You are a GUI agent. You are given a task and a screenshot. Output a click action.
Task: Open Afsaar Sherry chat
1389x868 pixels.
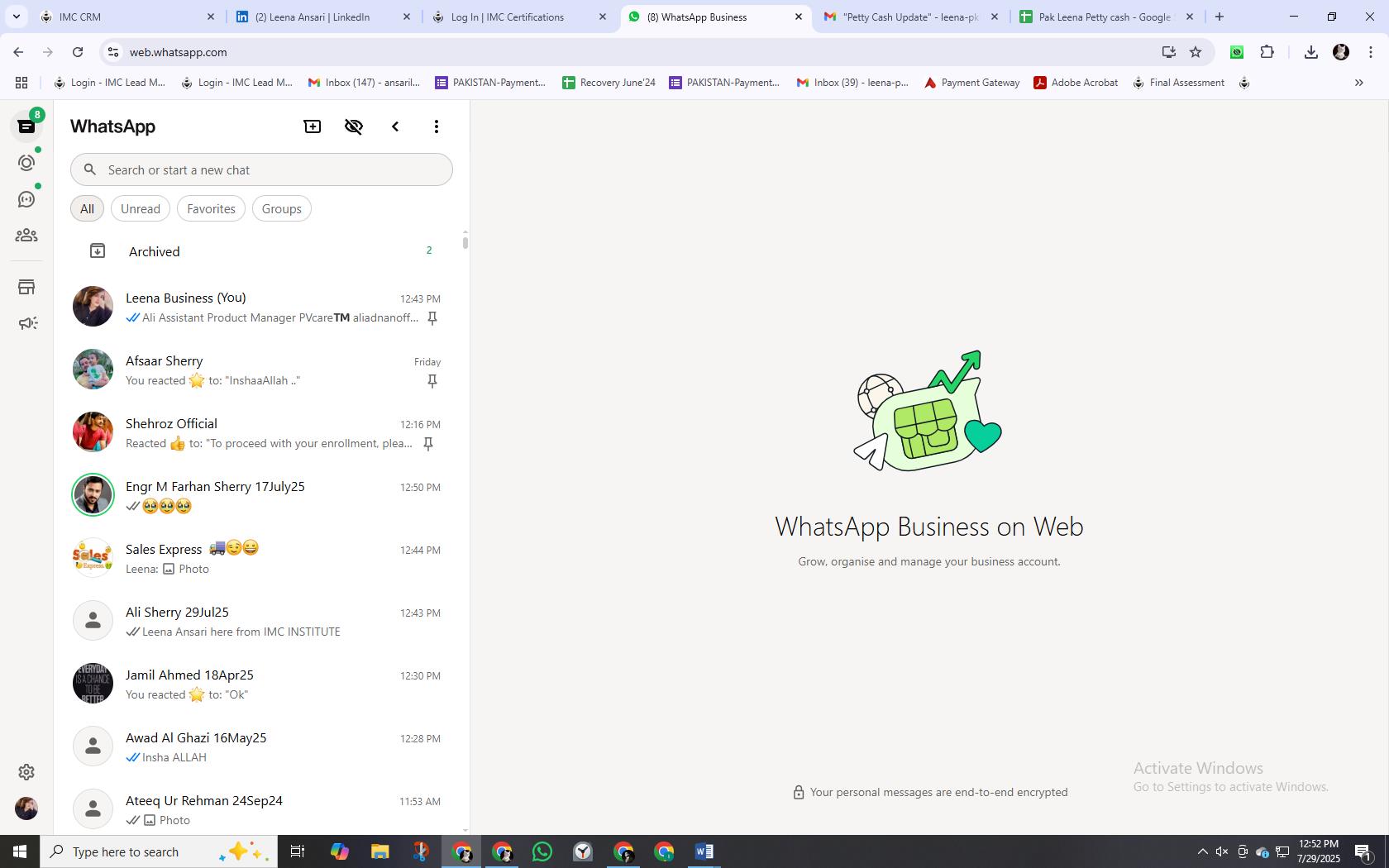(261, 370)
